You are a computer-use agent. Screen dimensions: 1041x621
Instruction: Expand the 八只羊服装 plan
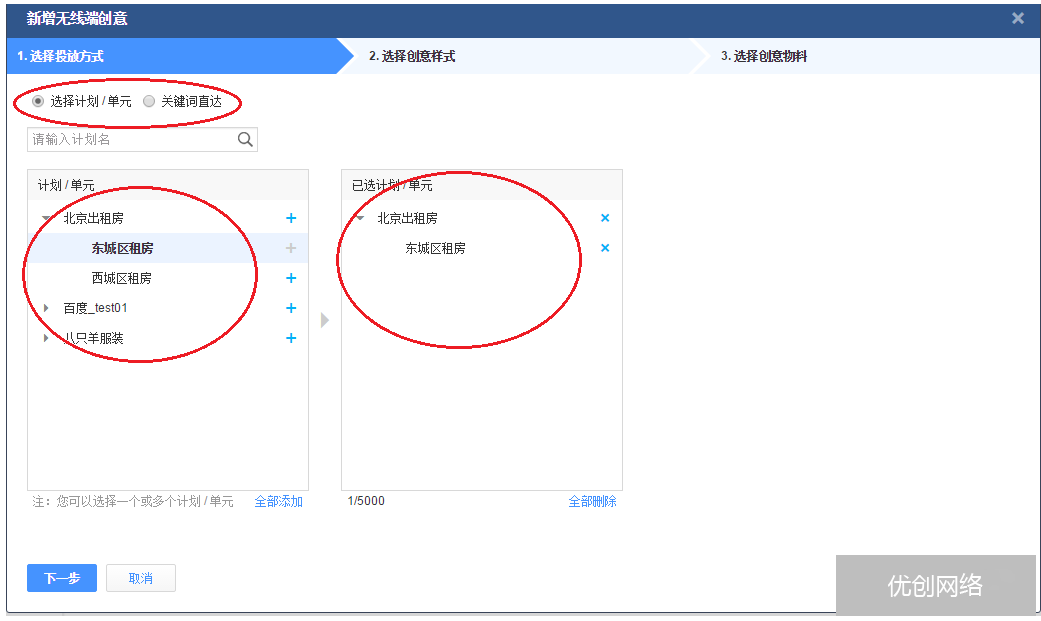[x=46, y=338]
